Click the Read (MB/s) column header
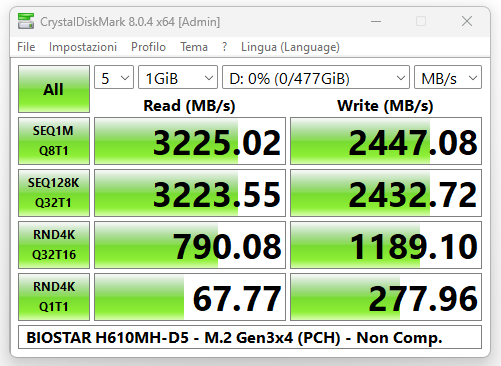This screenshot has width=501, height=366. click(x=189, y=106)
